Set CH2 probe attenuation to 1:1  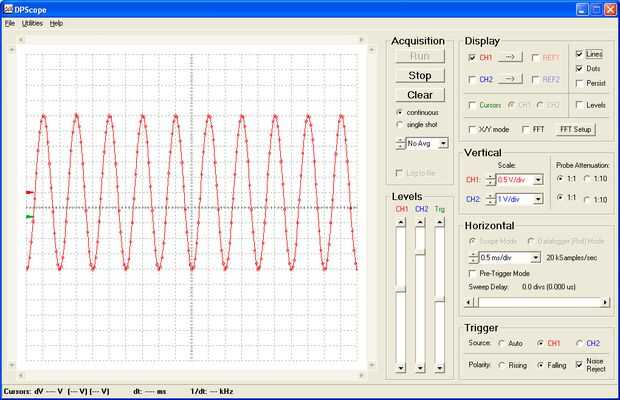(560, 197)
